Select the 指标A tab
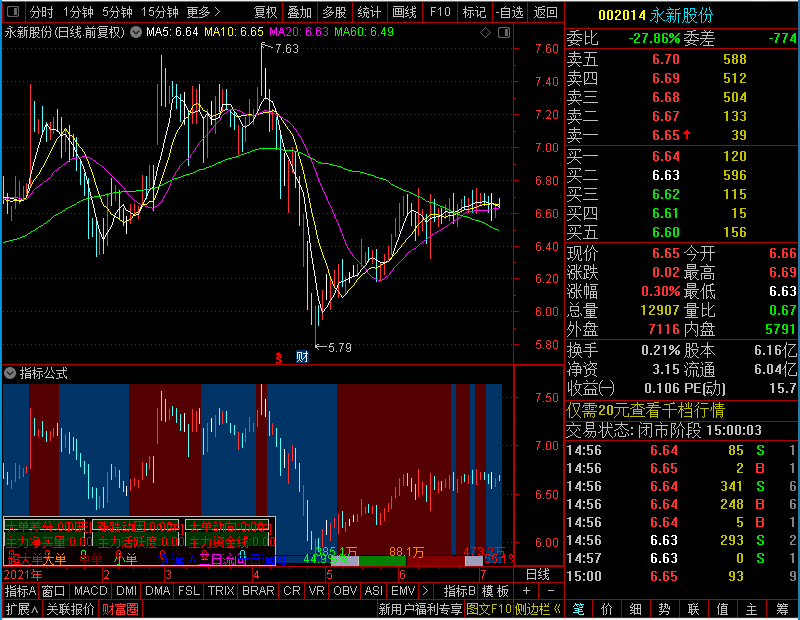The width and height of the screenshot is (800, 620). [x=20, y=591]
